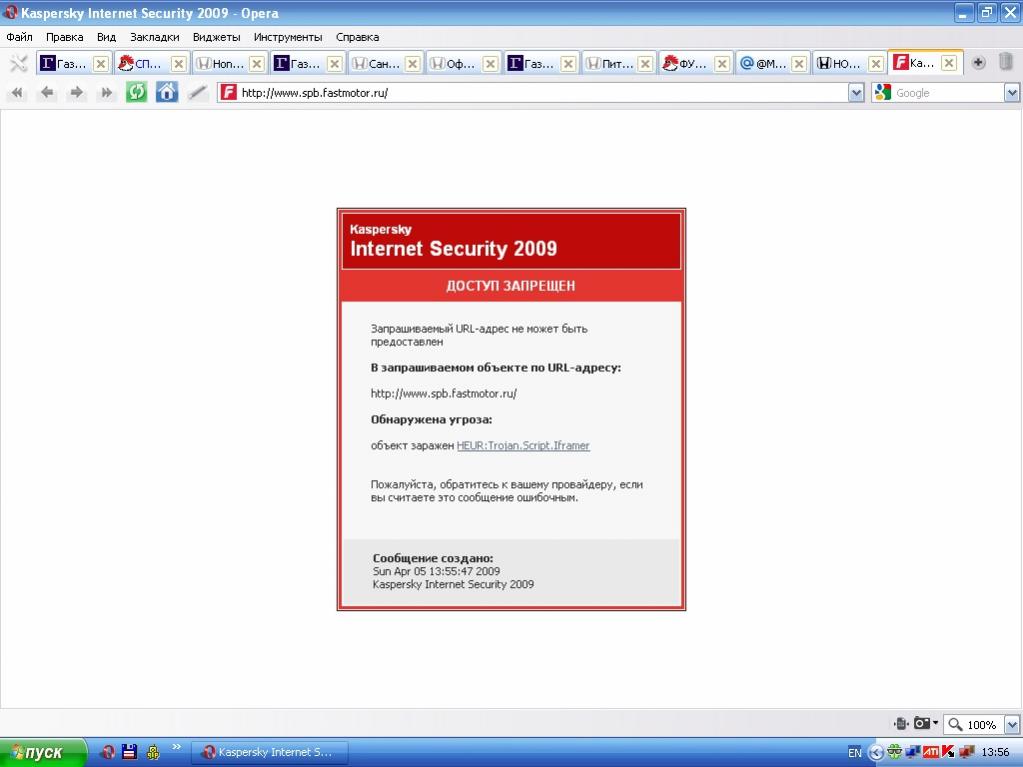Toggle the show images camera icon
The image size is (1023, 767).
pos(922,723)
